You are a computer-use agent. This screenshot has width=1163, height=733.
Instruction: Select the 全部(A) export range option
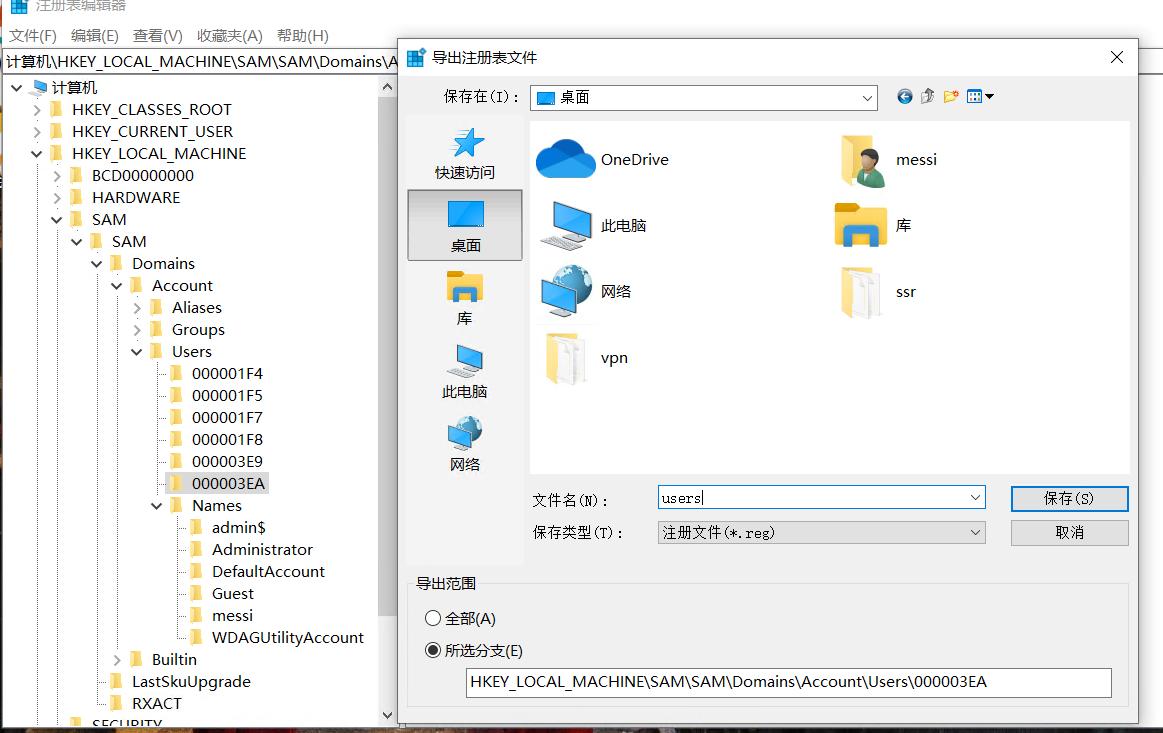[432, 618]
